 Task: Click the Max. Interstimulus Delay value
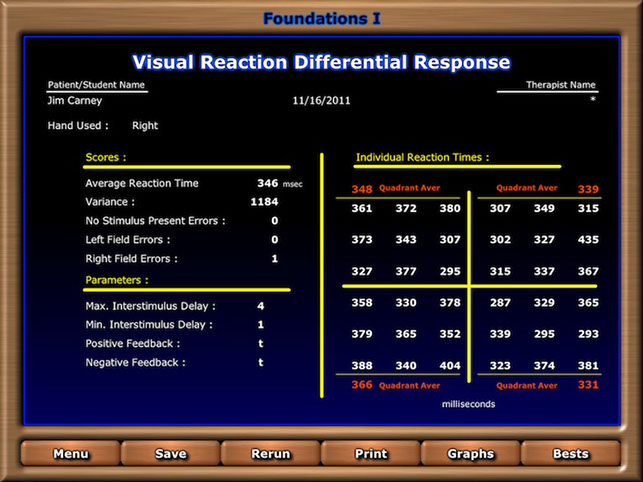tap(260, 306)
